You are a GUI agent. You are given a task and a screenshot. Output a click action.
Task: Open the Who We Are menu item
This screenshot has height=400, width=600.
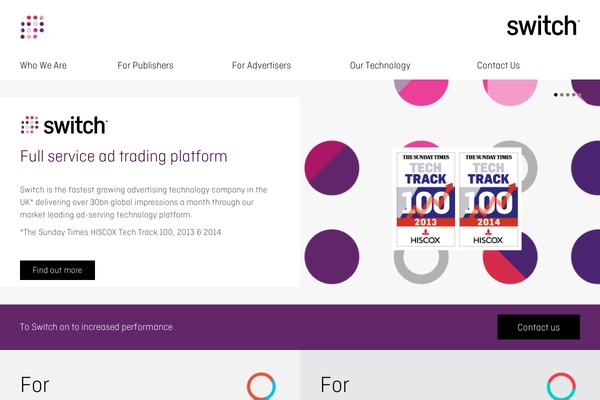point(43,65)
